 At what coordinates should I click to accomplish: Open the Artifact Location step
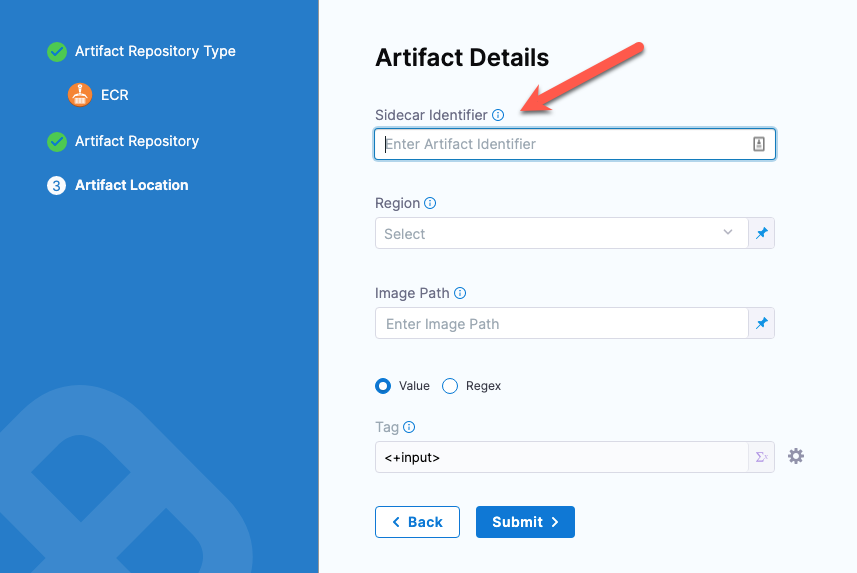point(131,185)
